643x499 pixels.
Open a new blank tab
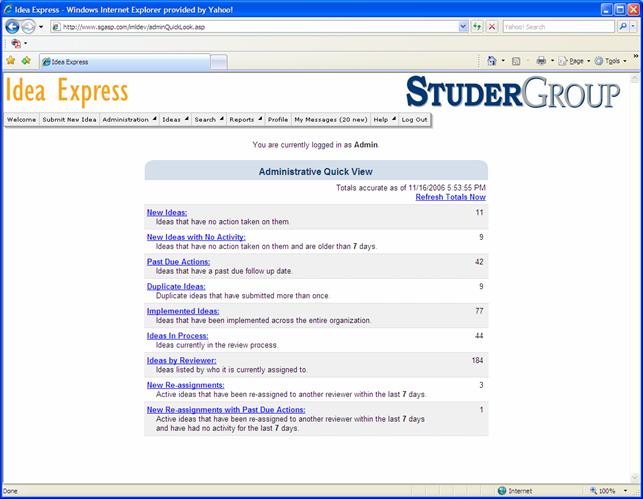(x=219, y=62)
